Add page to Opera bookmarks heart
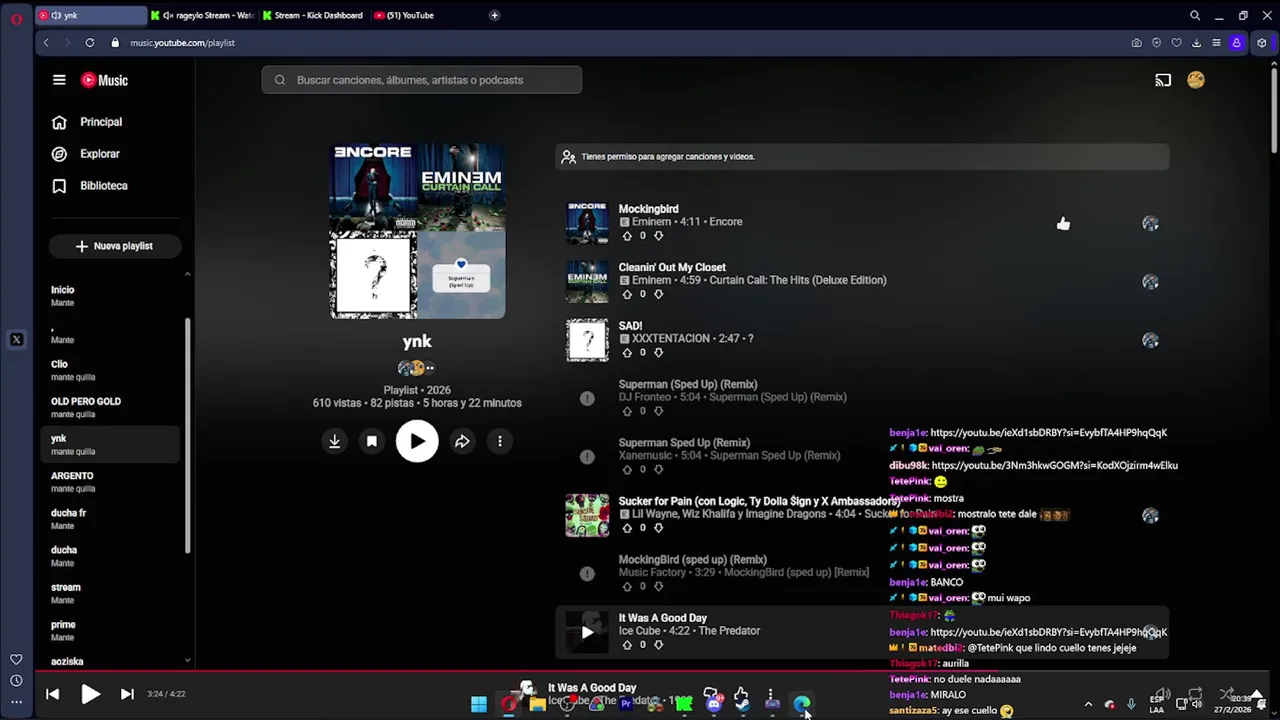1280x720 pixels. 1176,43
